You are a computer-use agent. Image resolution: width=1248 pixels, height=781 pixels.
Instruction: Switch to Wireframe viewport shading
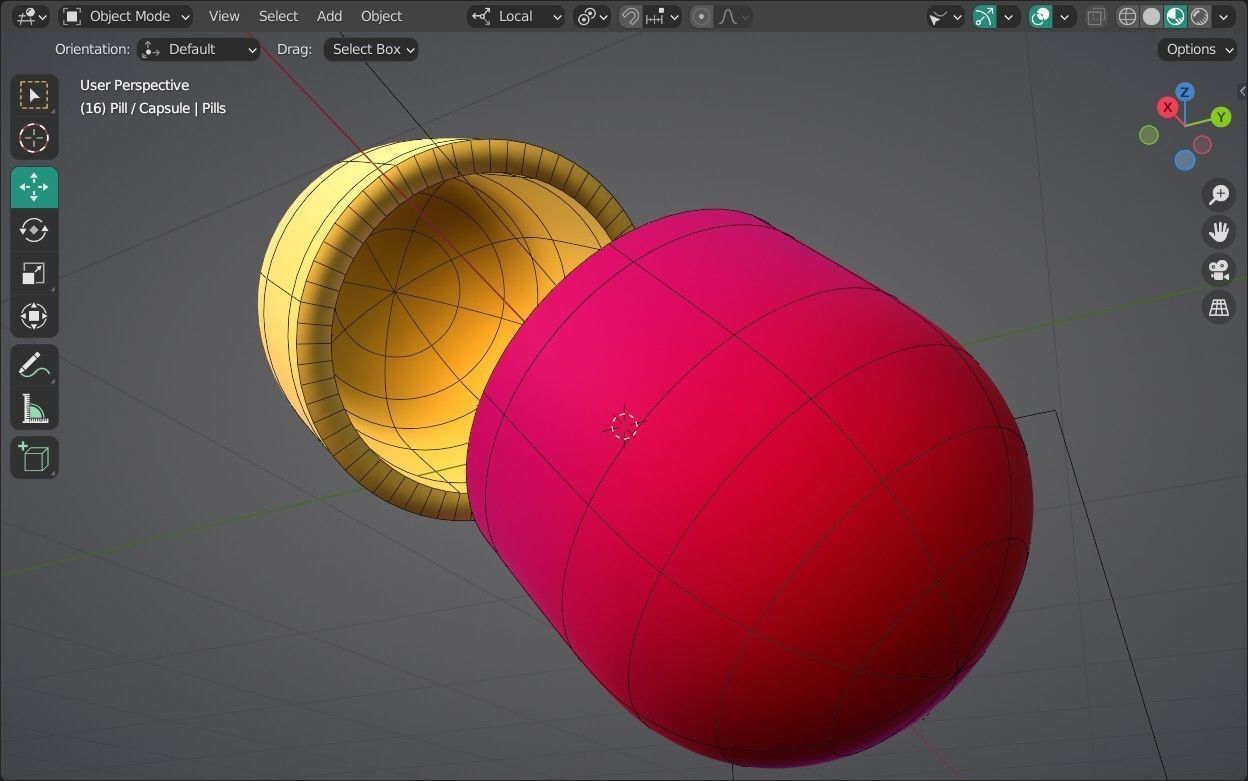coord(1127,16)
